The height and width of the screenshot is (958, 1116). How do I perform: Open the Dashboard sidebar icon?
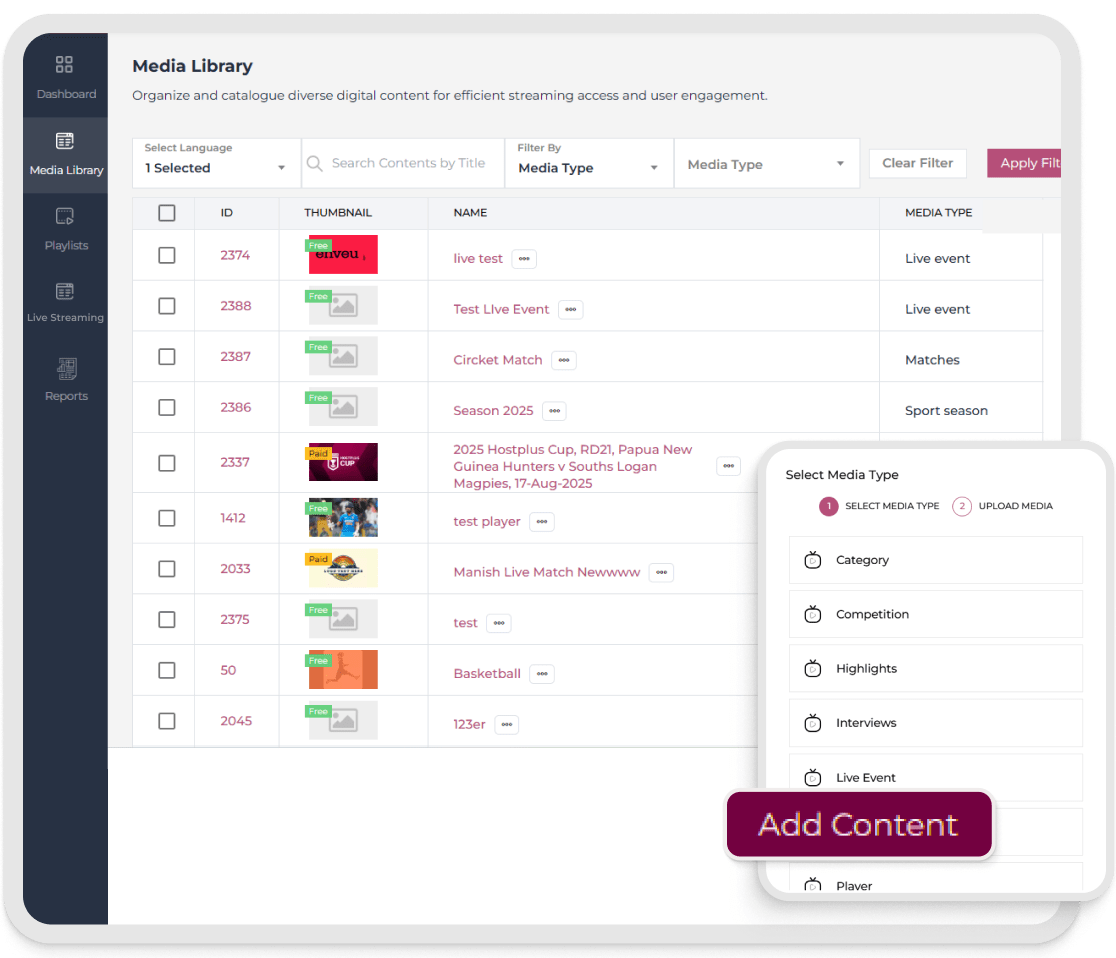(x=65, y=66)
